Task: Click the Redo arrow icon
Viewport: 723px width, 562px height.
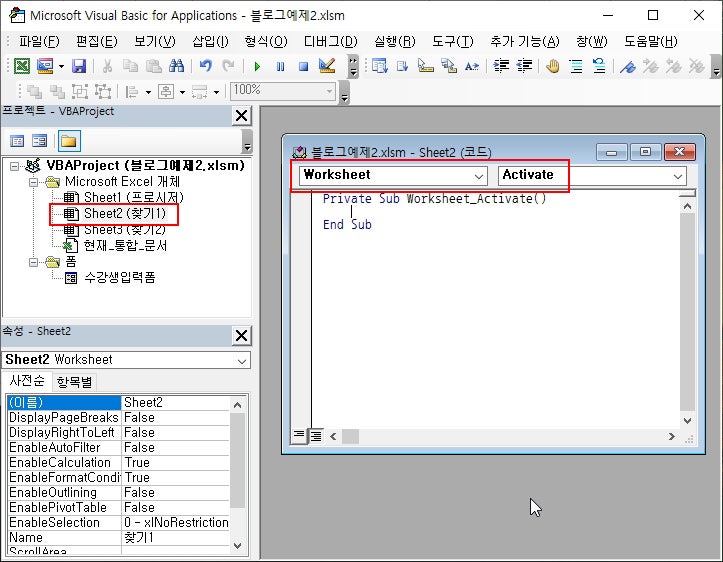Action: 228,66
